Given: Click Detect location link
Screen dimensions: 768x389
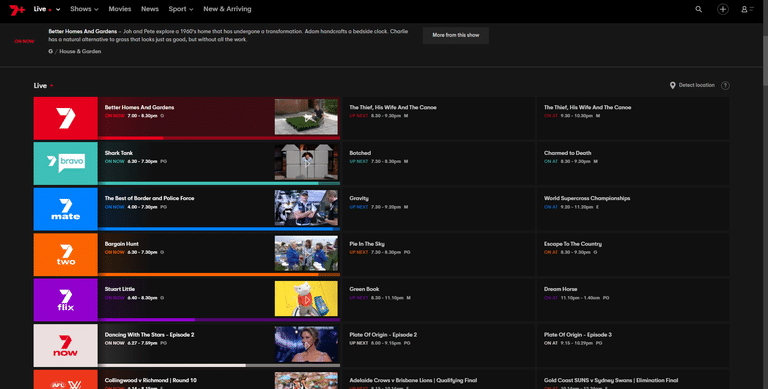Looking at the screenshot, I should [696, 85].
